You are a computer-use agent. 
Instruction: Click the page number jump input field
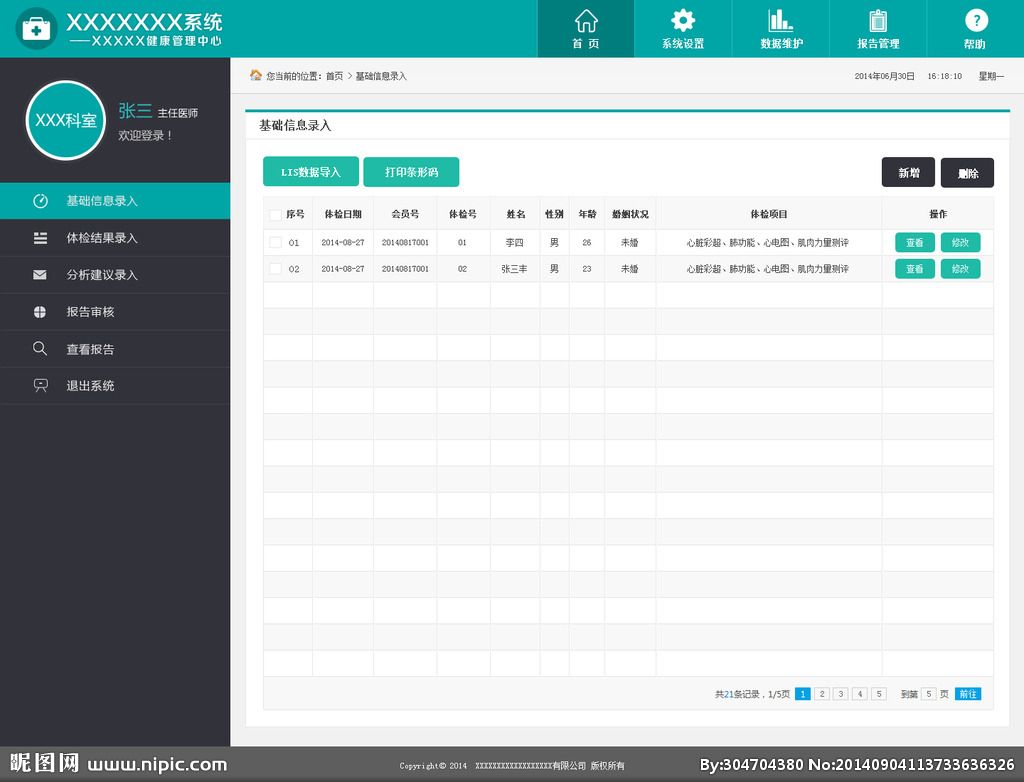pyautogui.click(x=928, y=694)
